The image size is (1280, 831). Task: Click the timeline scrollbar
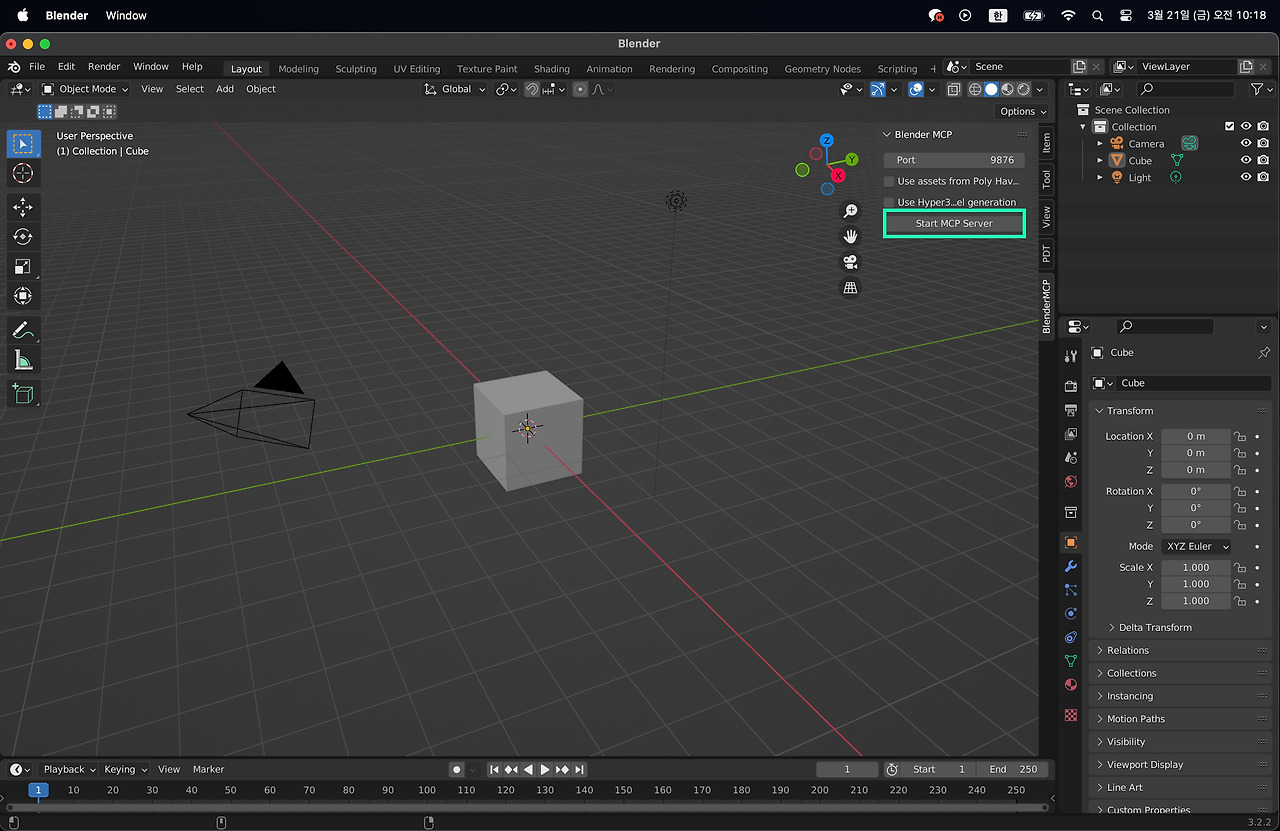click(526, 807)
